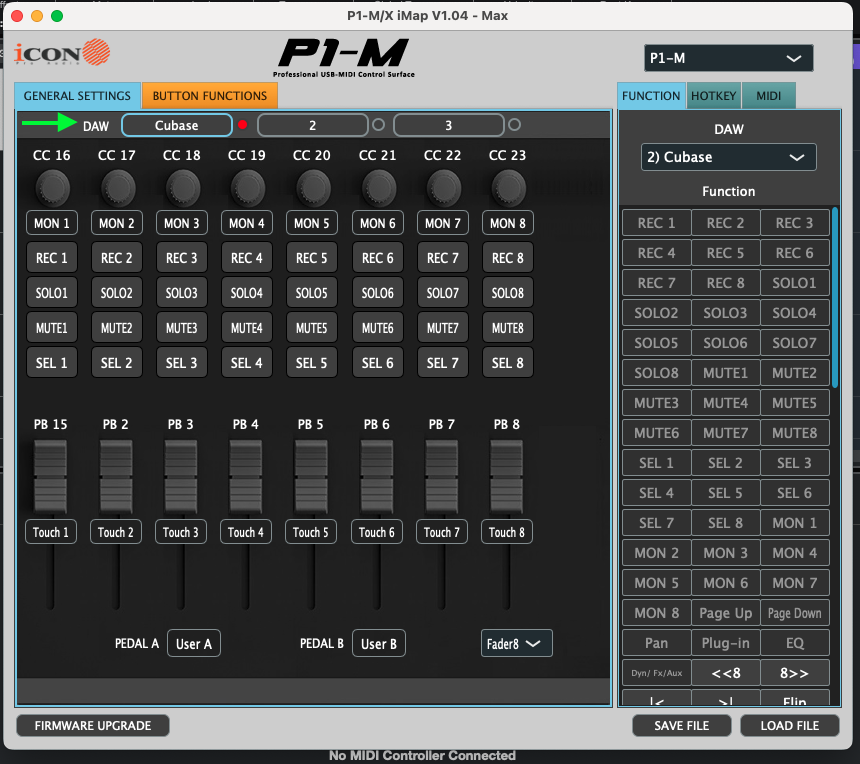Click the CC 19 rotary knob
Image resolution: width=860 pixels, height=764 pixels.
tap(247, 188)
